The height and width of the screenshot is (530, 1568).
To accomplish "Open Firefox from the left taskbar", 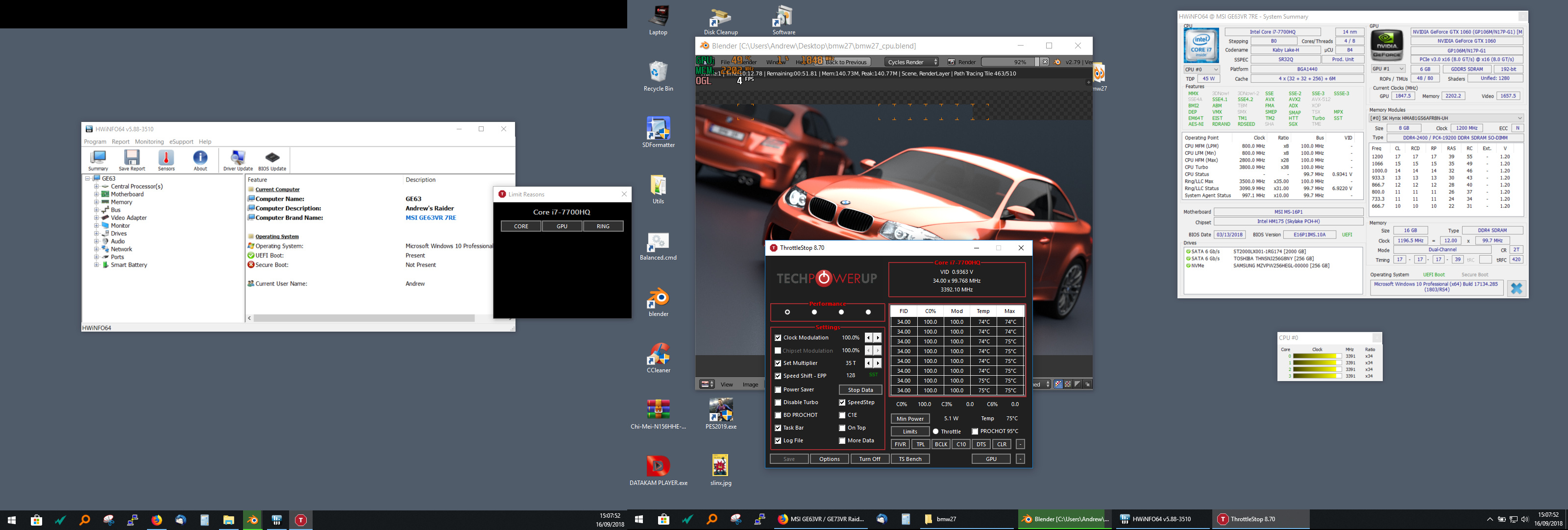I will (x=156, y=520).
